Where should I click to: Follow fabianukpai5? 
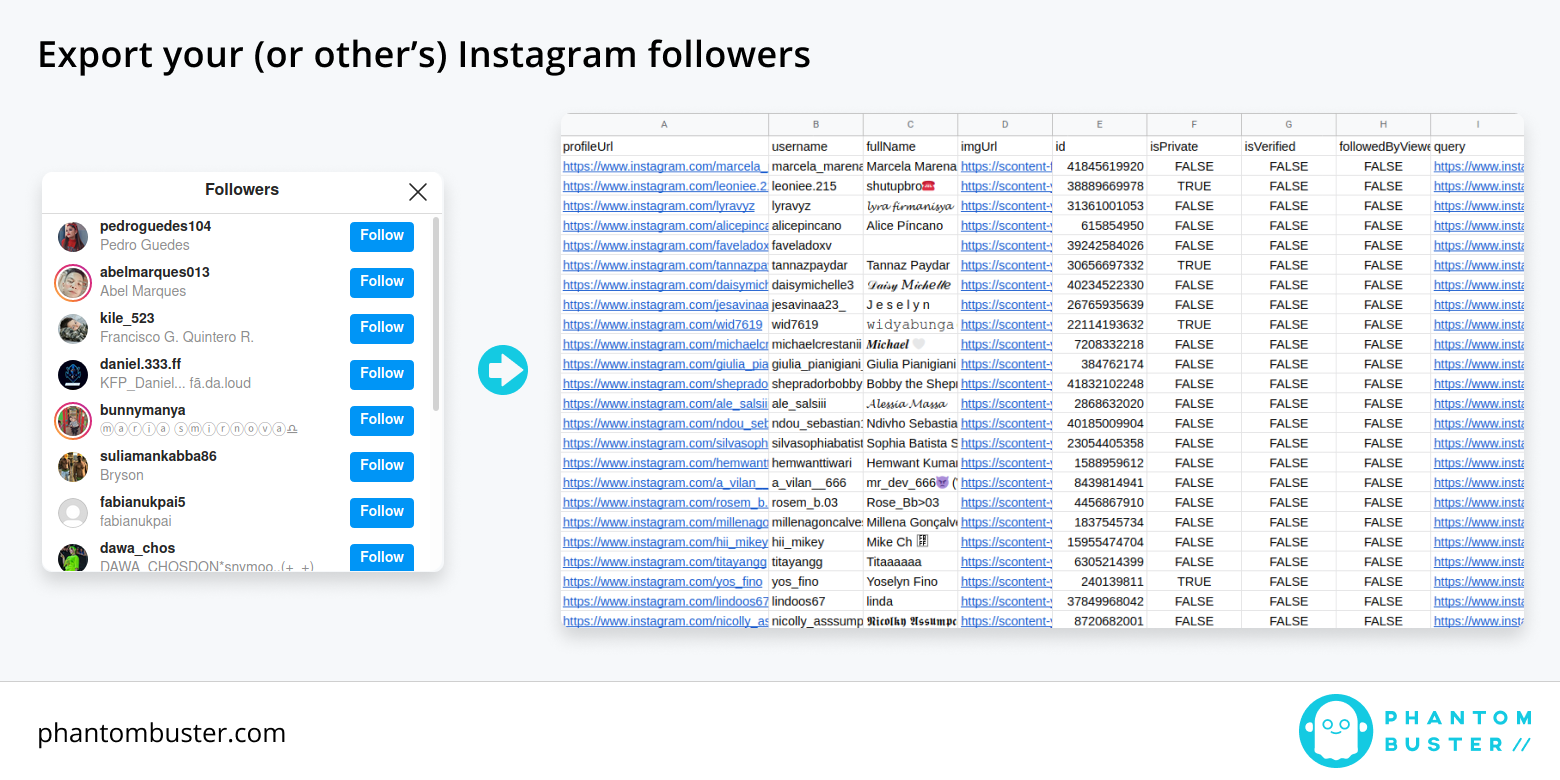coord(382,513)
